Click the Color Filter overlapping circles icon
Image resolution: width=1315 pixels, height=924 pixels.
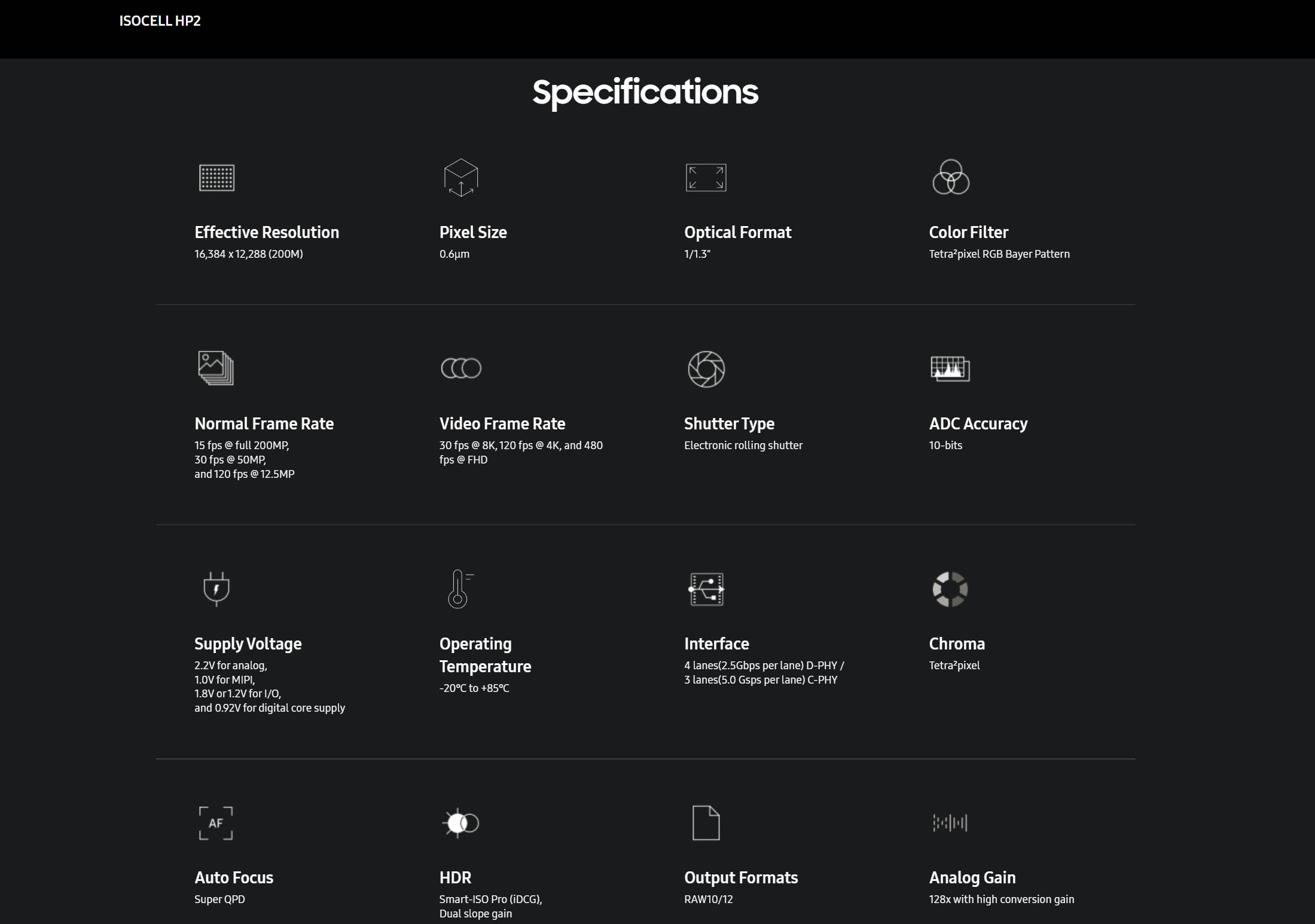[950, 177]
